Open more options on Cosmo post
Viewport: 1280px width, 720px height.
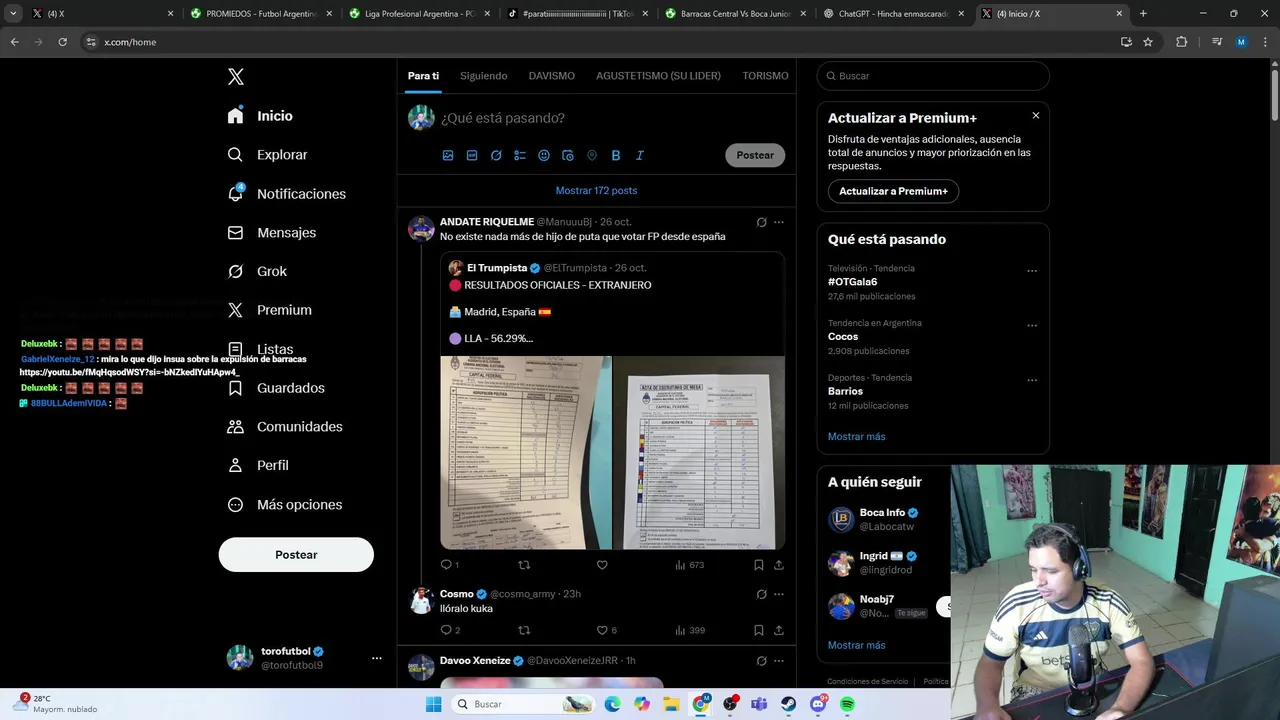[779, 594]
